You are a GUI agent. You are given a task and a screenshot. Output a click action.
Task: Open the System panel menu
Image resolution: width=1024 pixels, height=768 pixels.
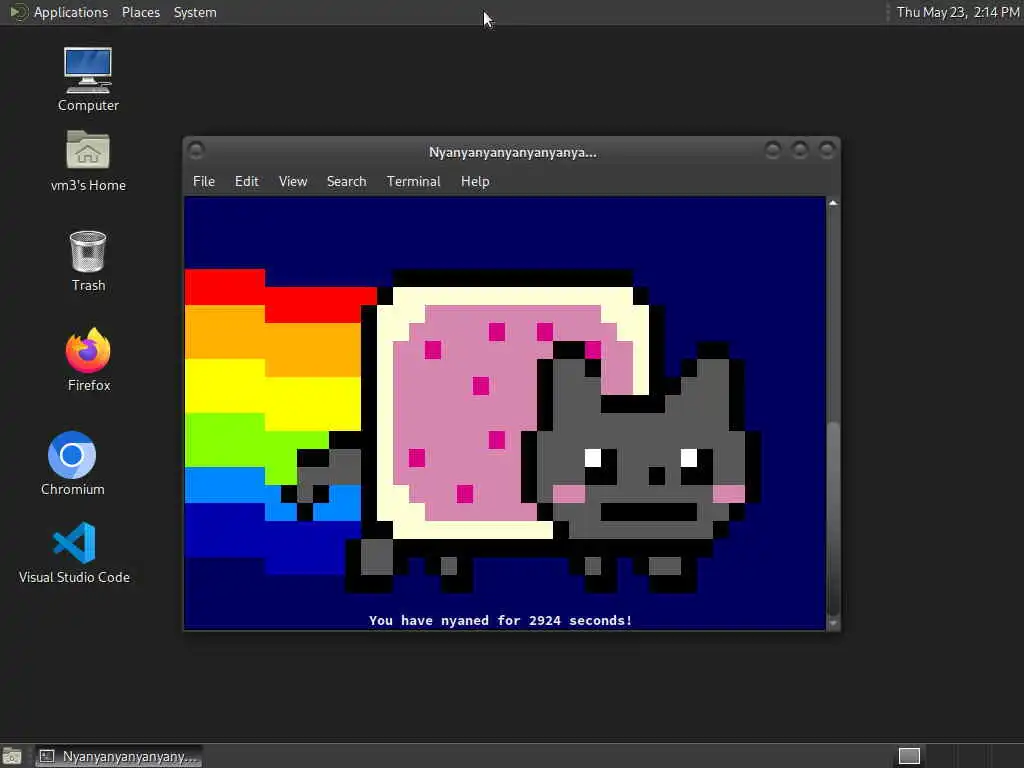[195, 12]
